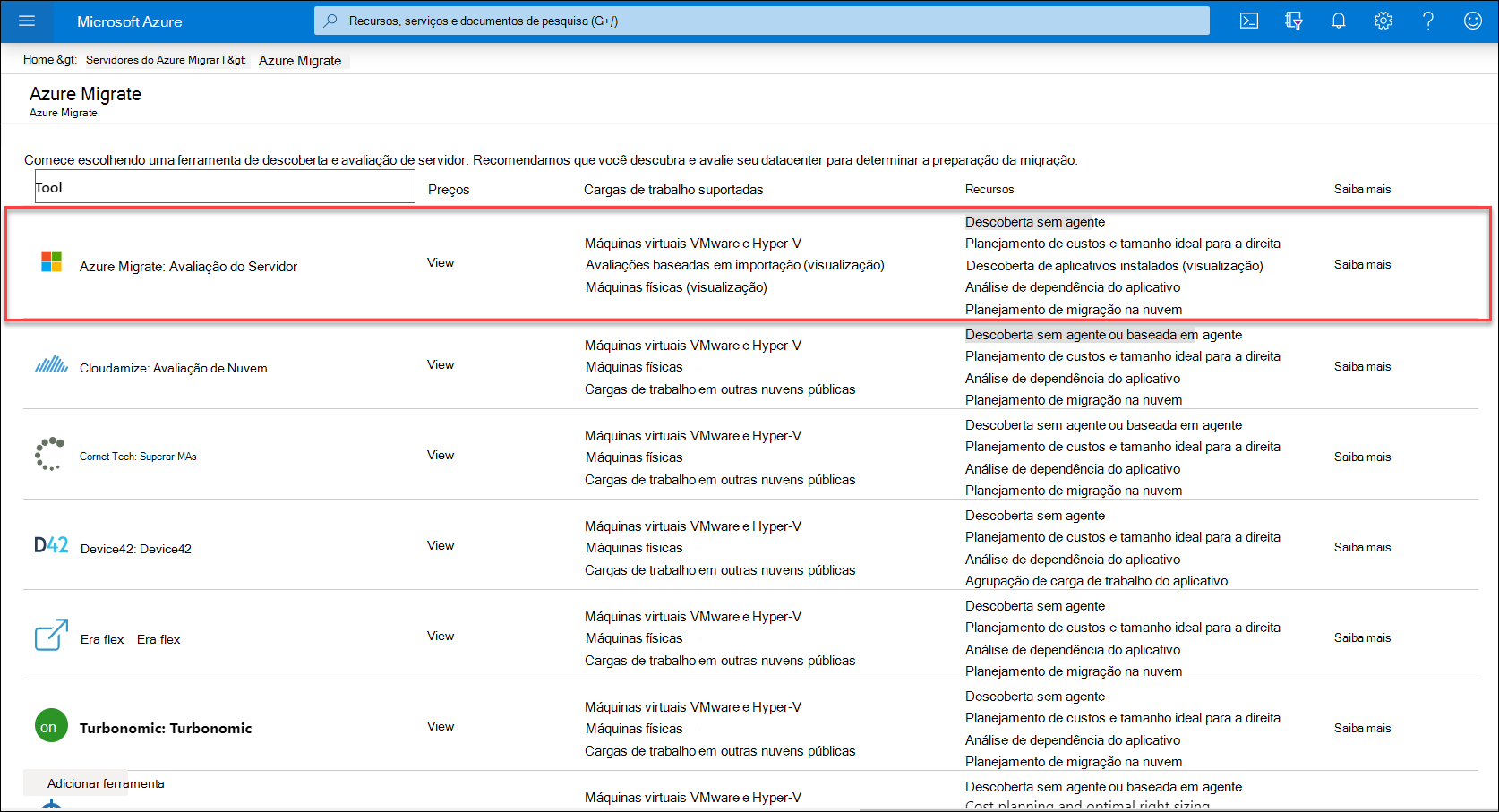Open Saiba mais for Device42
Screen dimensions: 1499x812
1362,547
